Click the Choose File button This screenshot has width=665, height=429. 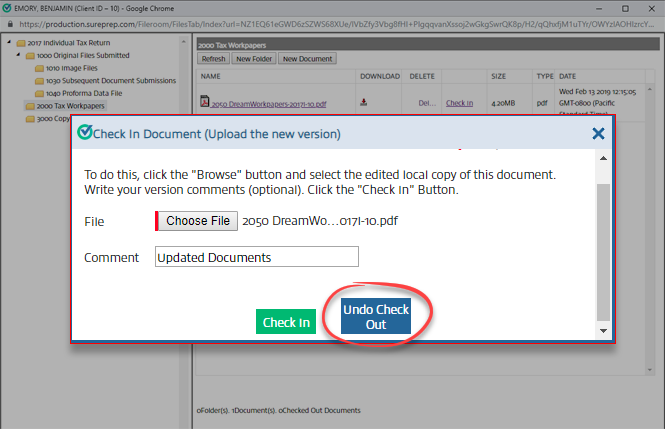(x=196, y=221)
